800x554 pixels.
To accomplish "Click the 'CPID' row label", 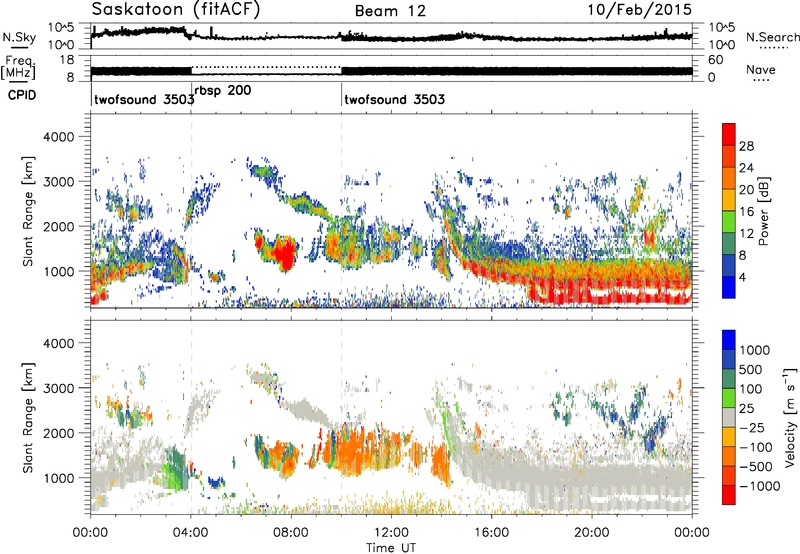I will coord(22,95).
